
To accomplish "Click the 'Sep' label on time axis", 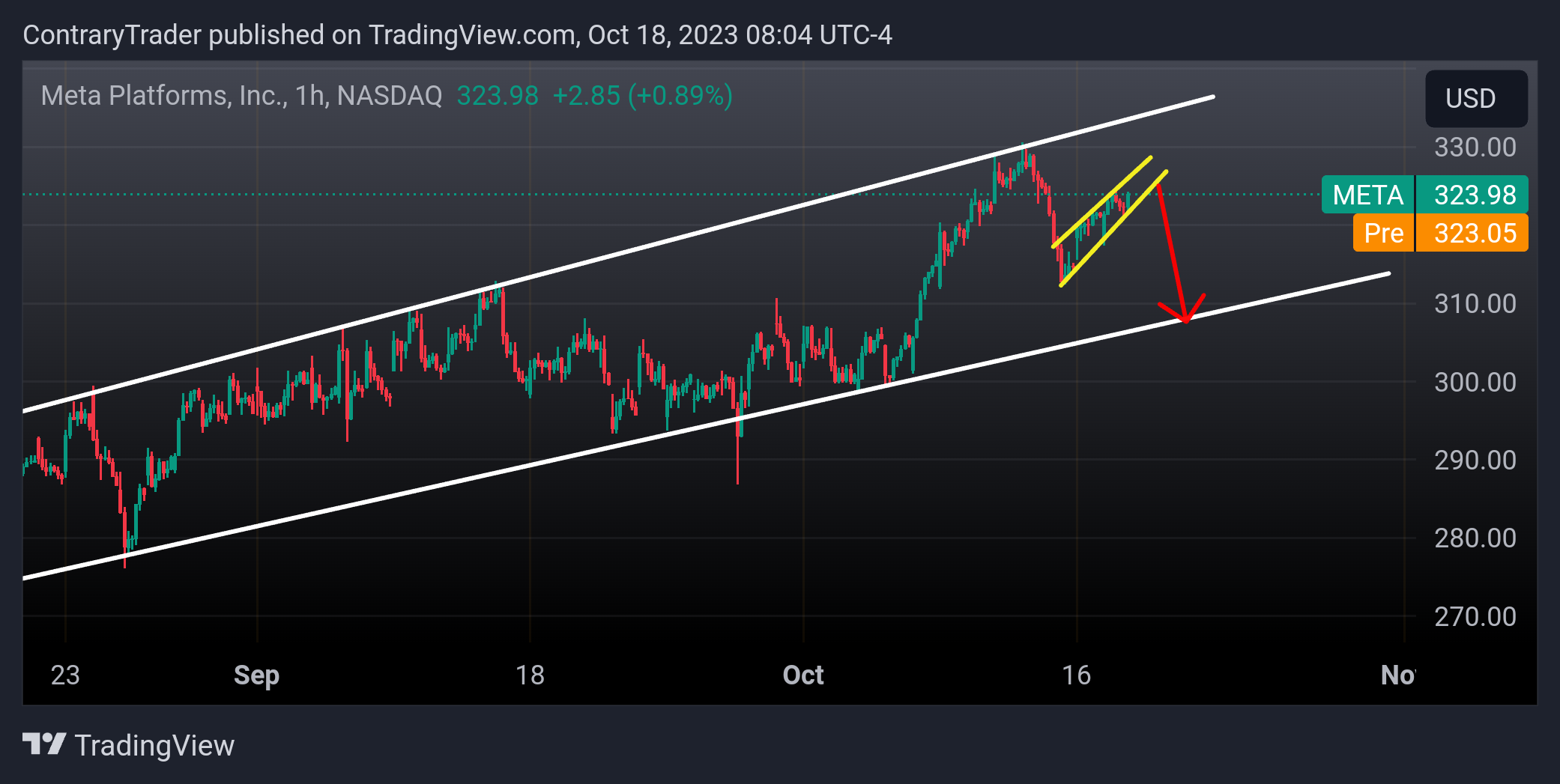I will coord(256,675).
